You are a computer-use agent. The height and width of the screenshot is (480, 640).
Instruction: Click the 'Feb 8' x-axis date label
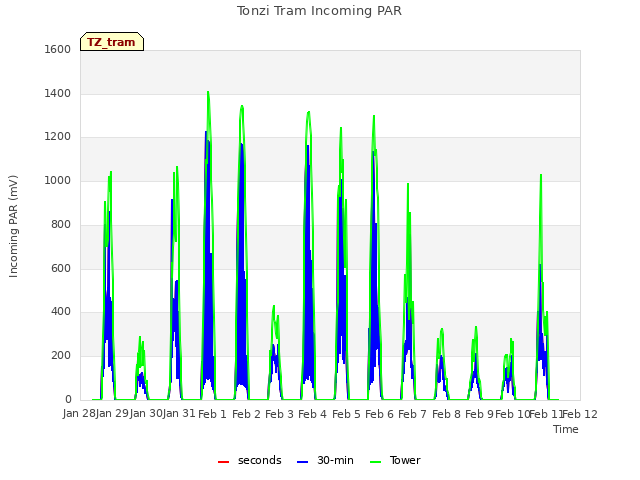[446, 414]
